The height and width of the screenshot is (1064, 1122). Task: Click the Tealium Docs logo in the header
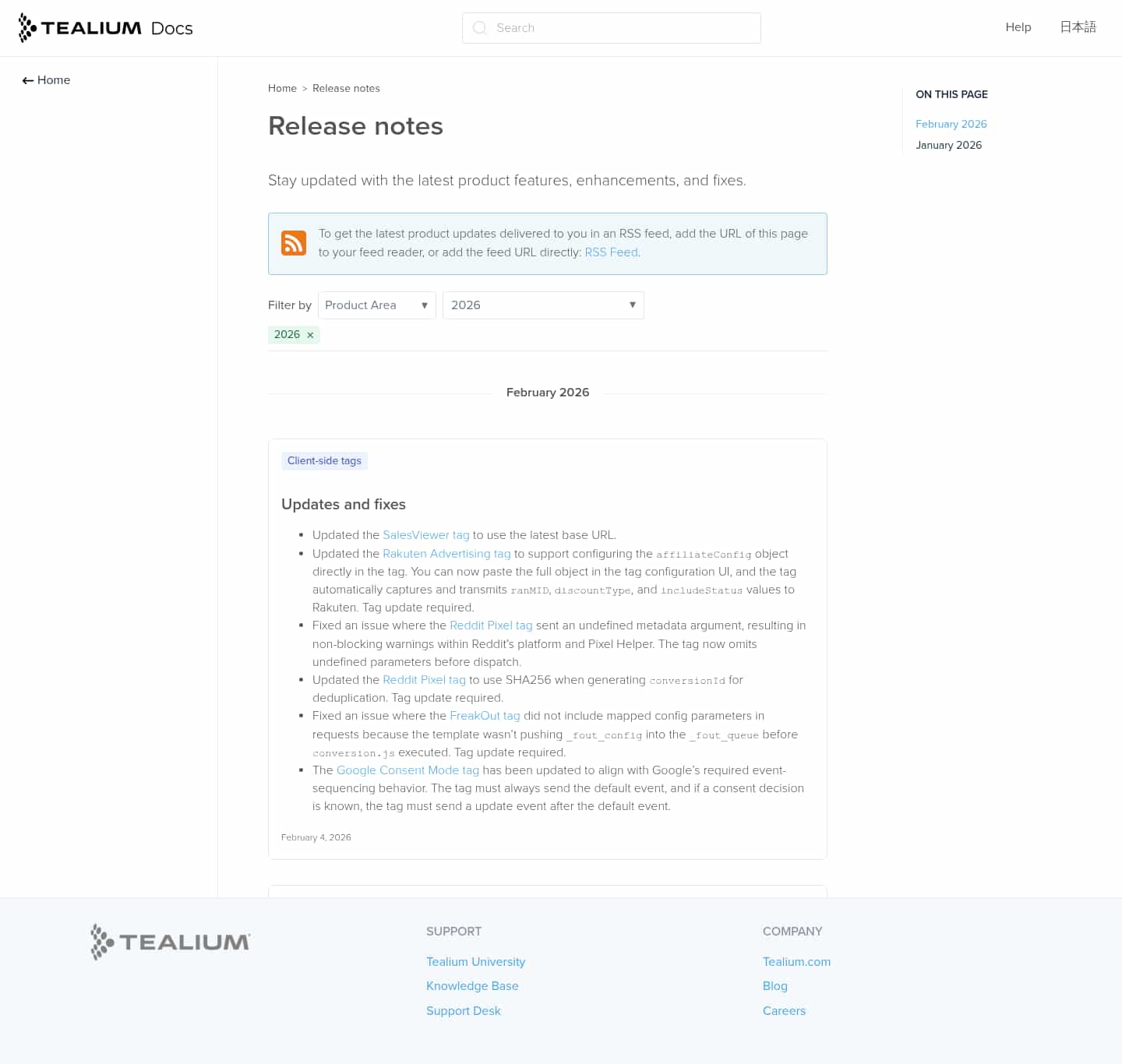pos(106,28)
